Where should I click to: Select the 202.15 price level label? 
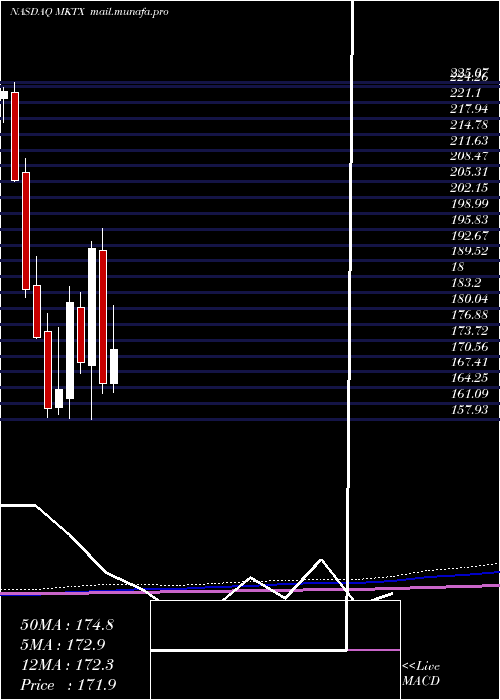click(x=470, y=188)
